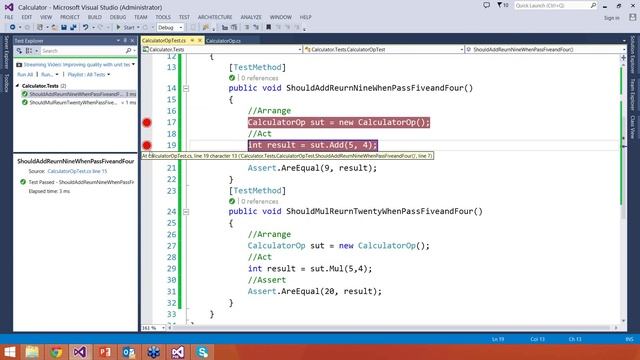Open Google Chrome from the taskbar
This screenshot has width=640, height=360.
56,352
